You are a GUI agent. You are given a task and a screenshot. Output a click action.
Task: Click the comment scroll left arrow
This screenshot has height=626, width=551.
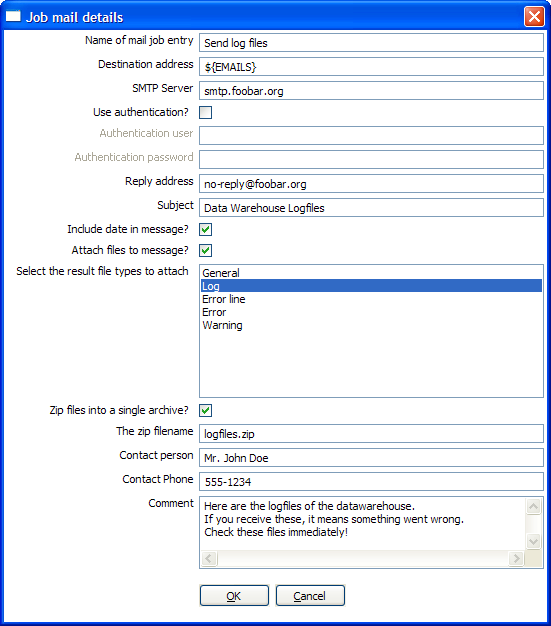point(209,558)
